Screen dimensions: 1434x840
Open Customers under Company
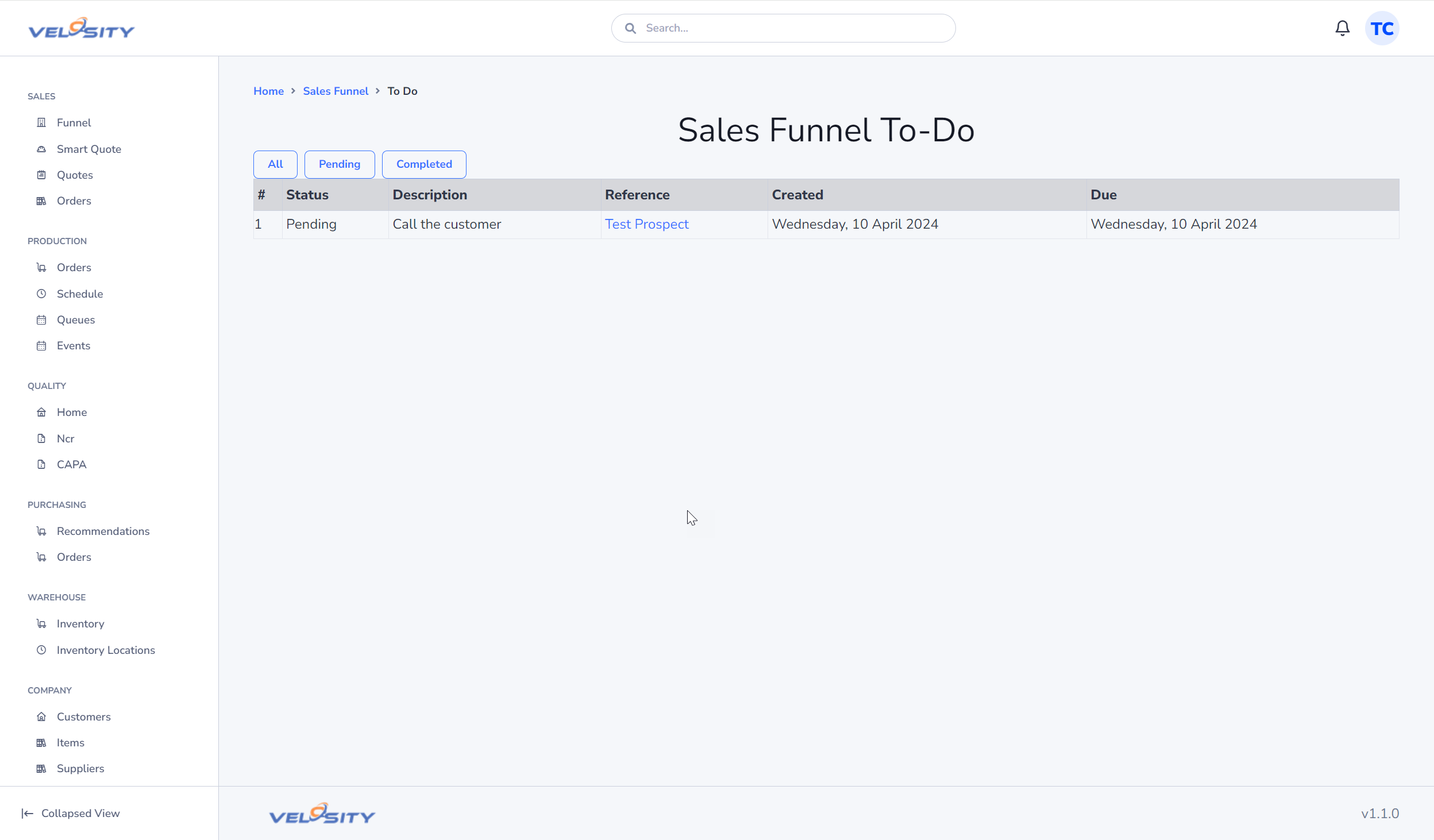(84, 716)
